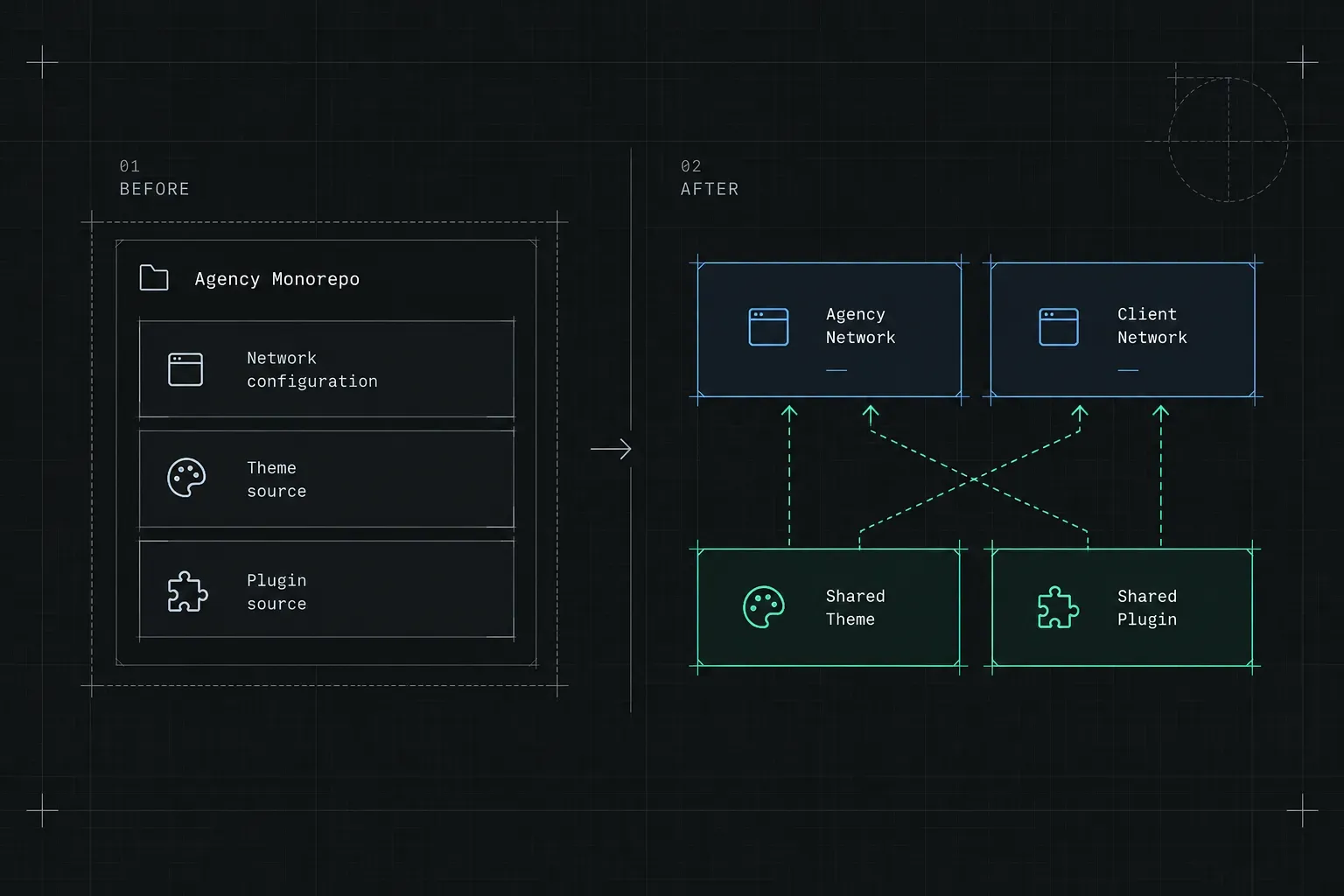The height and width of the screenshot is (896, 1344).
Task: Select the "Plugin source" label
Action: pos(276,592)
